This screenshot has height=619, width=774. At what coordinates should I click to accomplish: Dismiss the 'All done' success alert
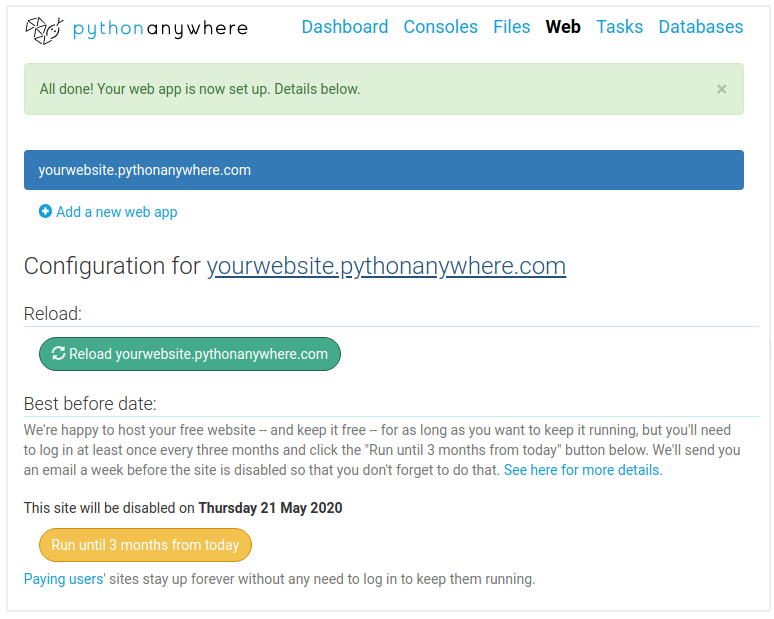(x=721, y=89)
